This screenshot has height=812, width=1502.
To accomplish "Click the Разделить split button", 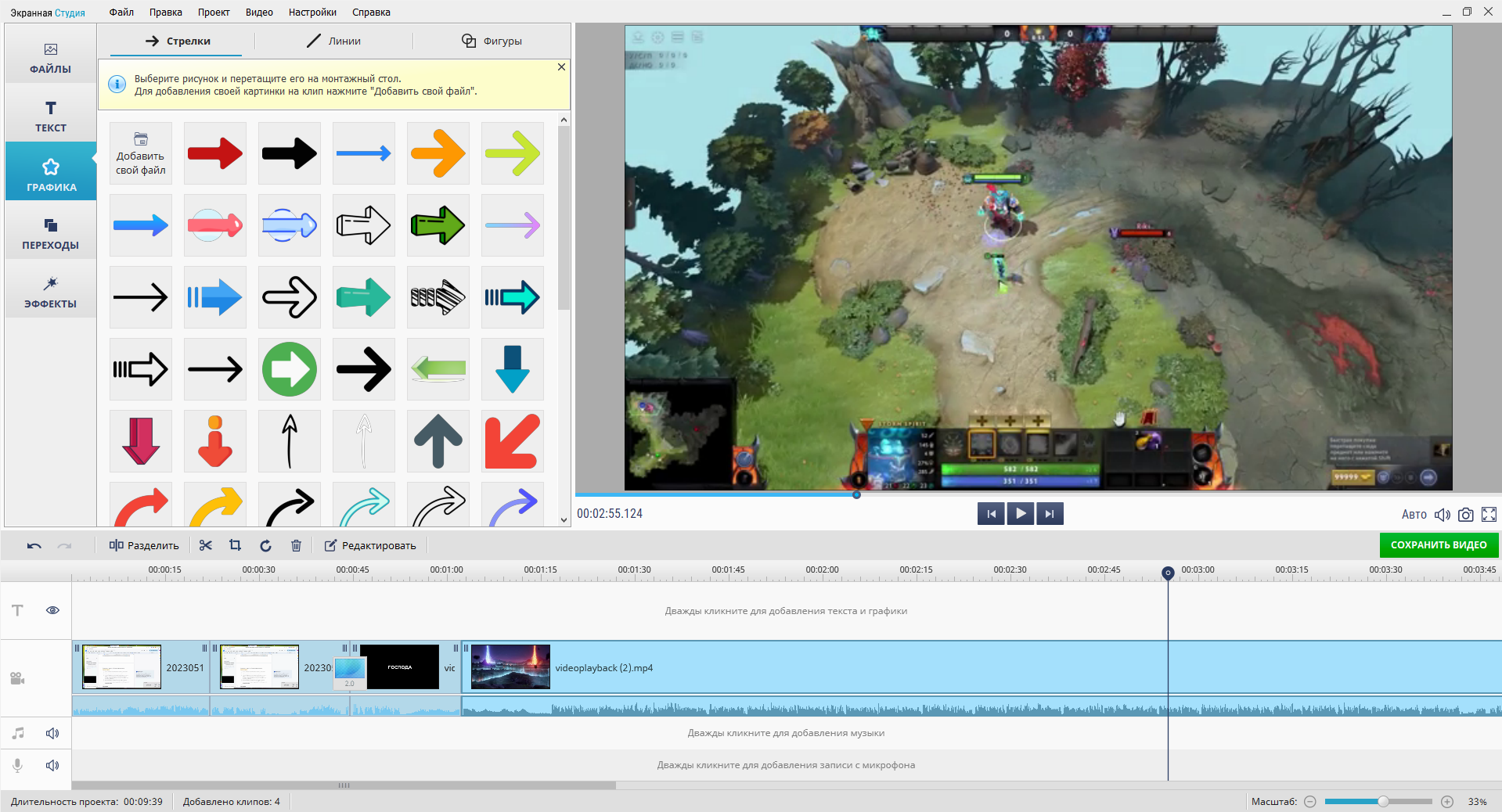I will (144, 546).
